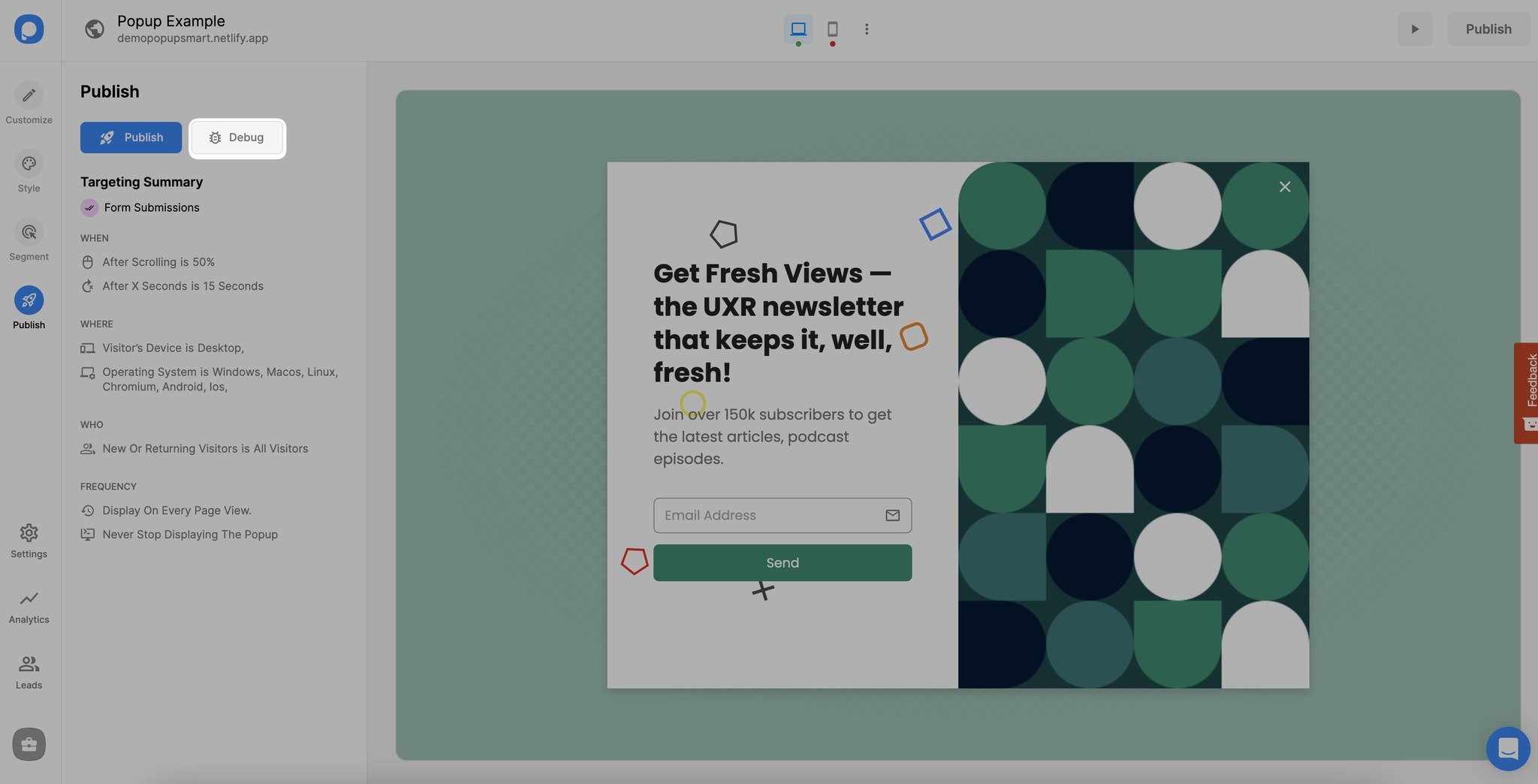Image resolution: width=1538 pixels, height=784 pixels.
Task: Open the Leads people icon
Action: (29, 664)
